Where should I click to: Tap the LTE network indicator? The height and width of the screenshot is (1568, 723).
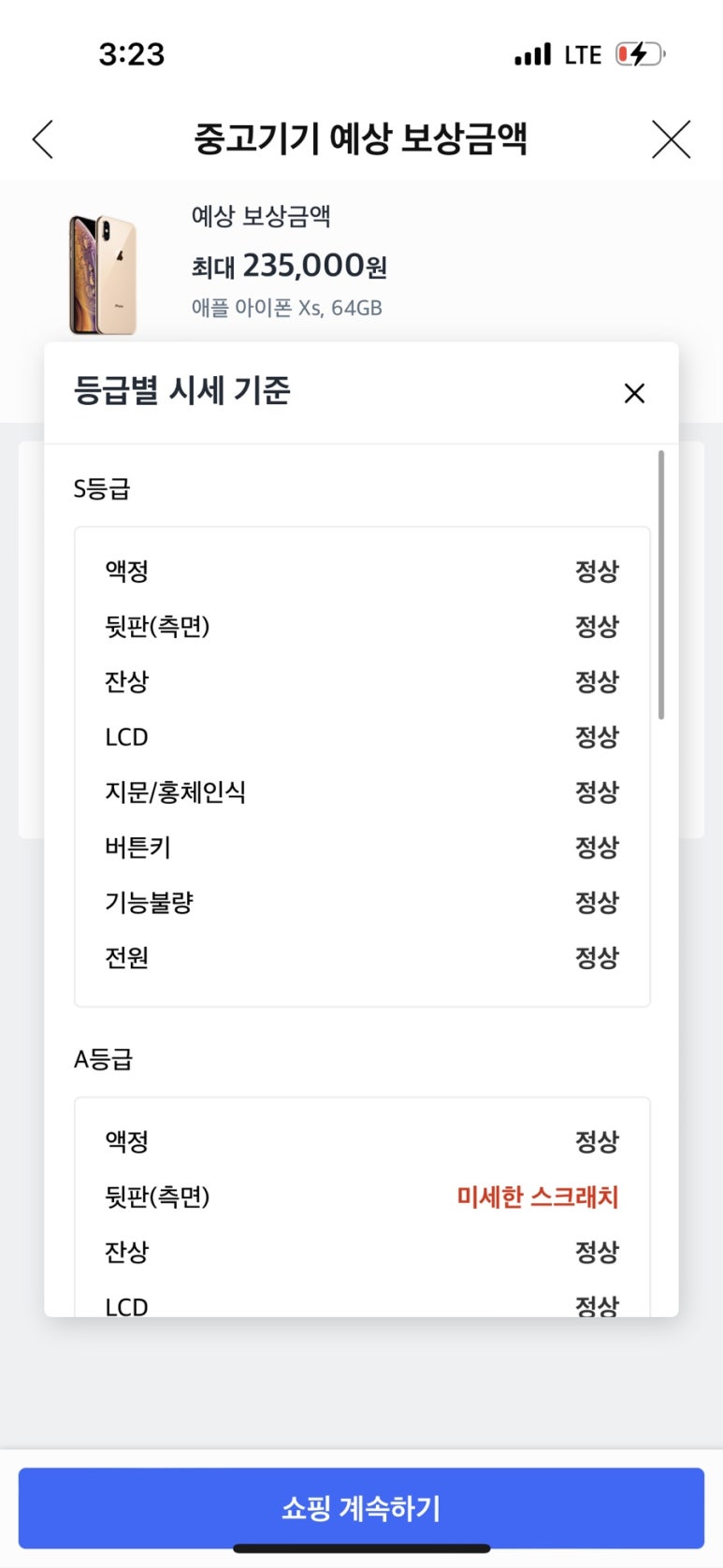583,55
